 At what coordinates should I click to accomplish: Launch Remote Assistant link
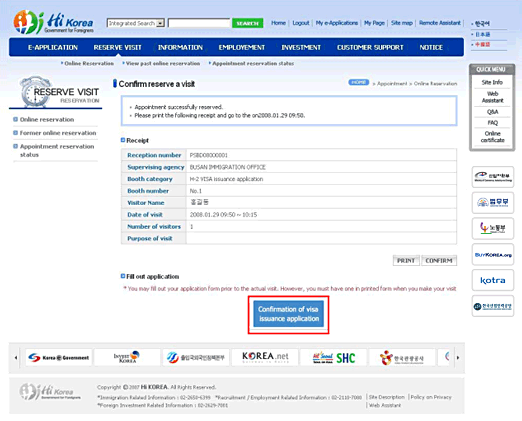(x=440, y=23)
